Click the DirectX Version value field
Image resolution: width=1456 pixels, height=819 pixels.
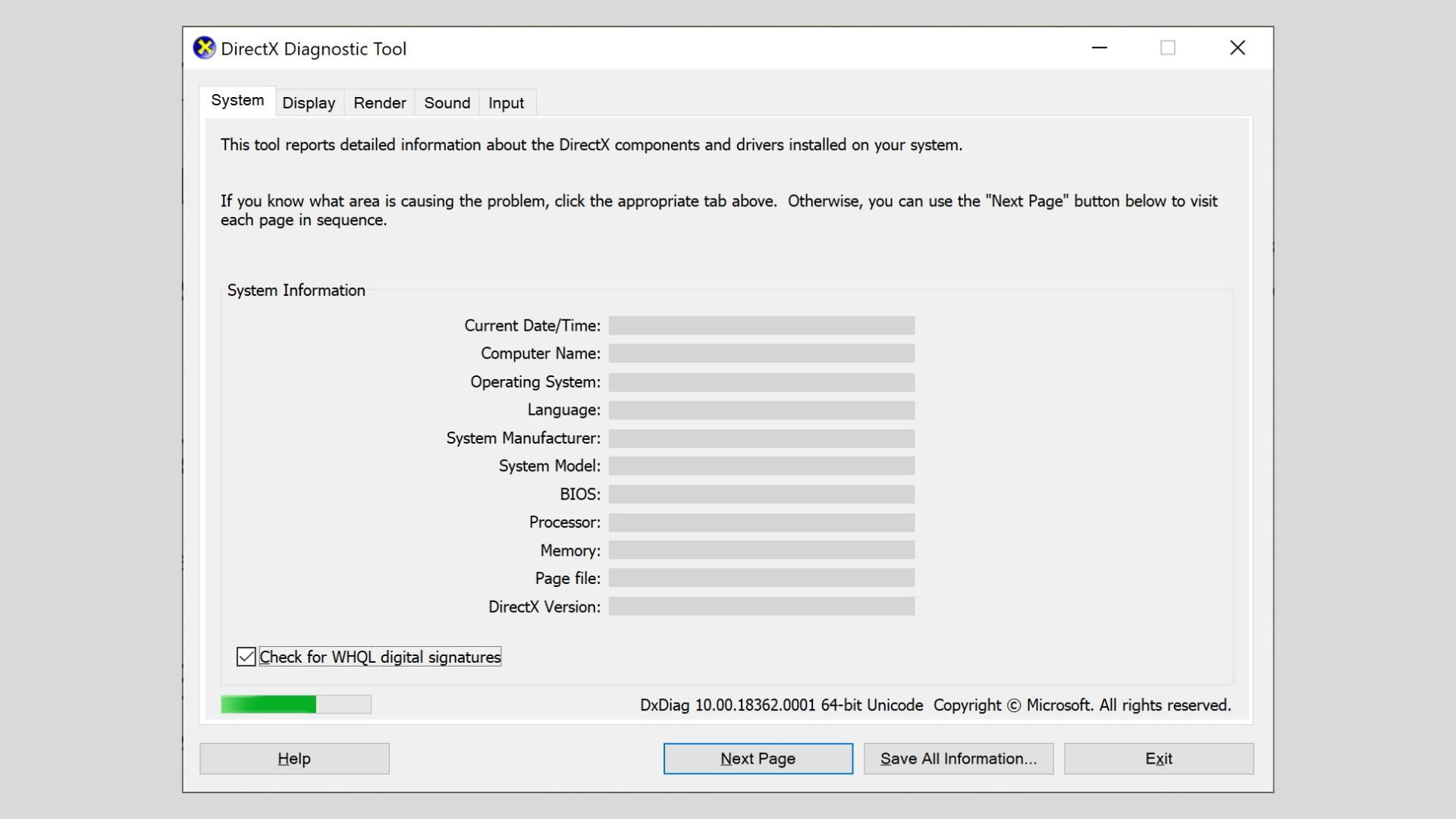[x=761, y=607]
